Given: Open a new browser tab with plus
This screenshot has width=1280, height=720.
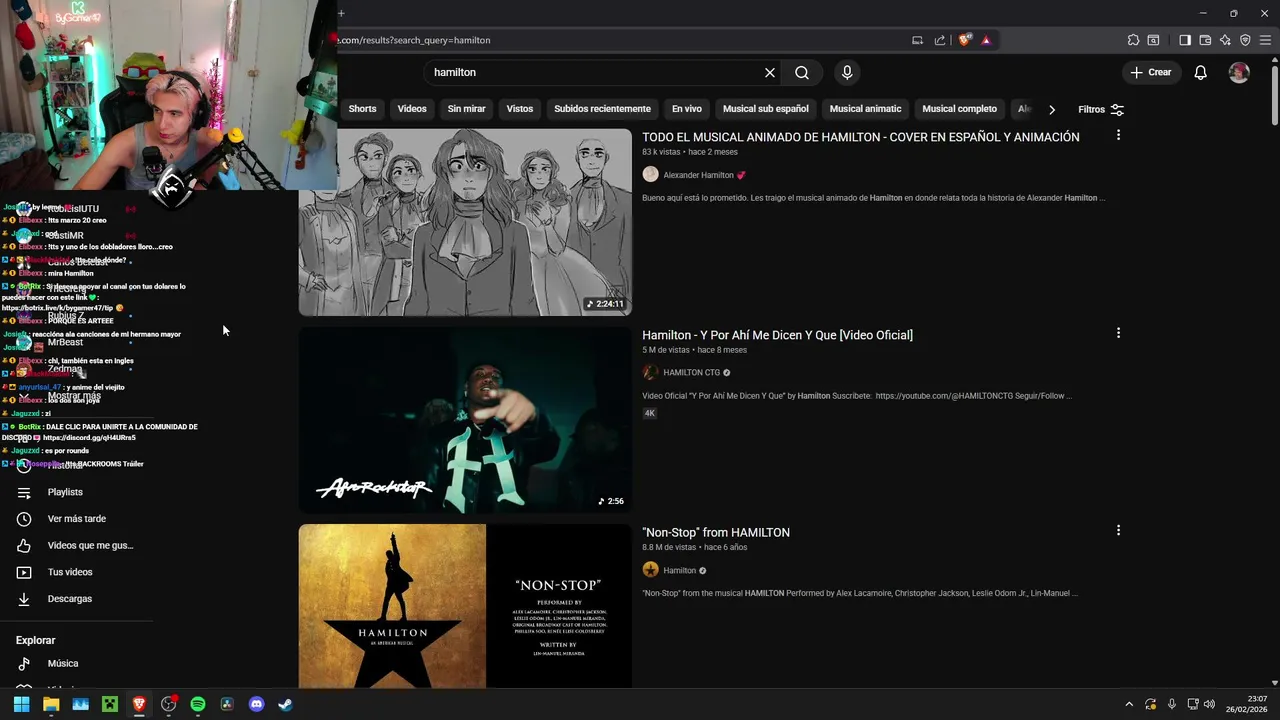Looking at the screenshot, I should point(341,13).
